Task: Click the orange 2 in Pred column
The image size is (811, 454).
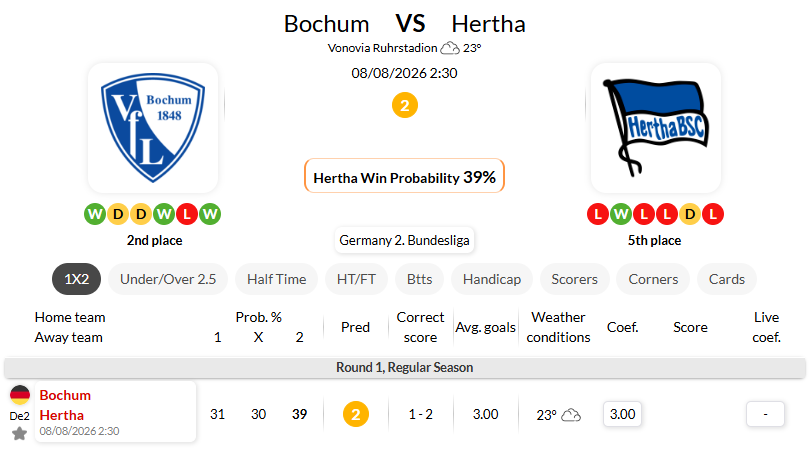Action: [x=356, y=414]
